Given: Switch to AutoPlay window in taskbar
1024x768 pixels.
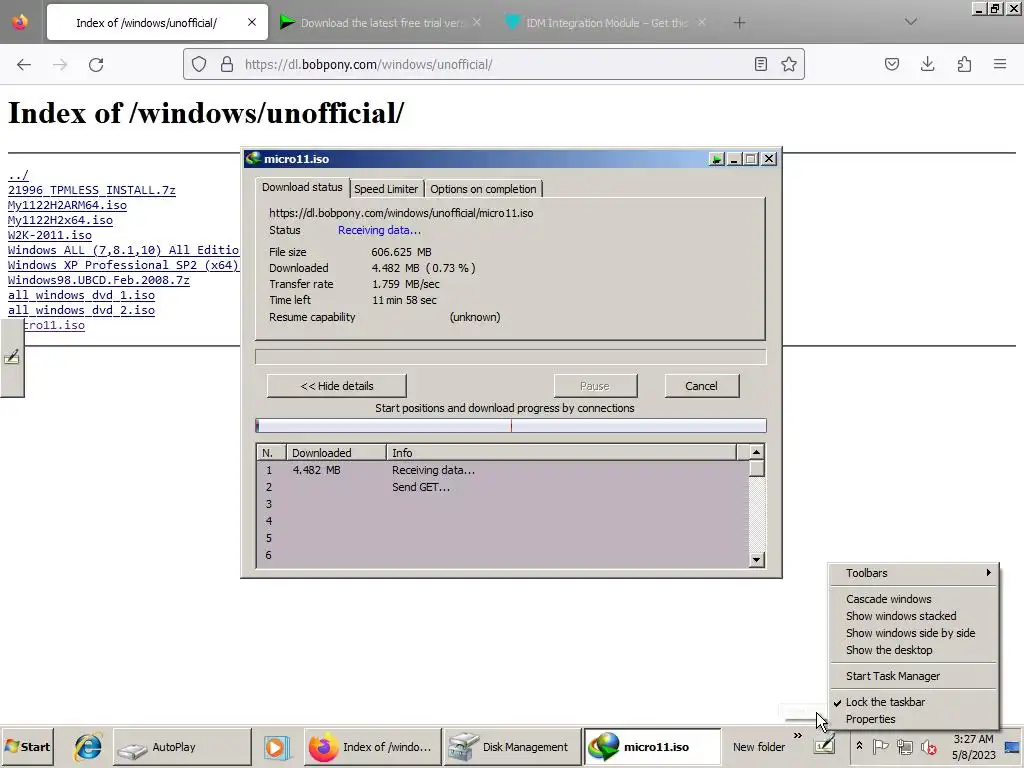Looking at the screenshot, I should coord(182,747).
